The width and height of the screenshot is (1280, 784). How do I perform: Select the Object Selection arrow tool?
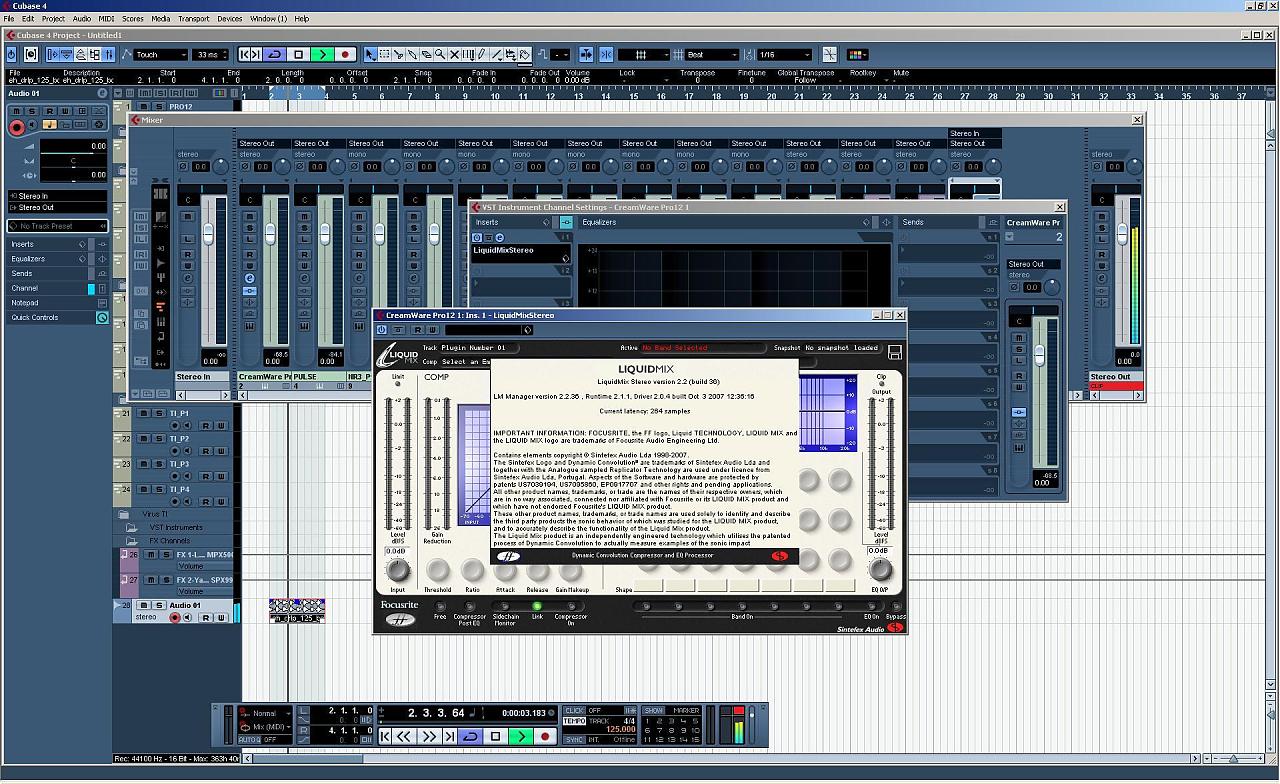[371, 54]
